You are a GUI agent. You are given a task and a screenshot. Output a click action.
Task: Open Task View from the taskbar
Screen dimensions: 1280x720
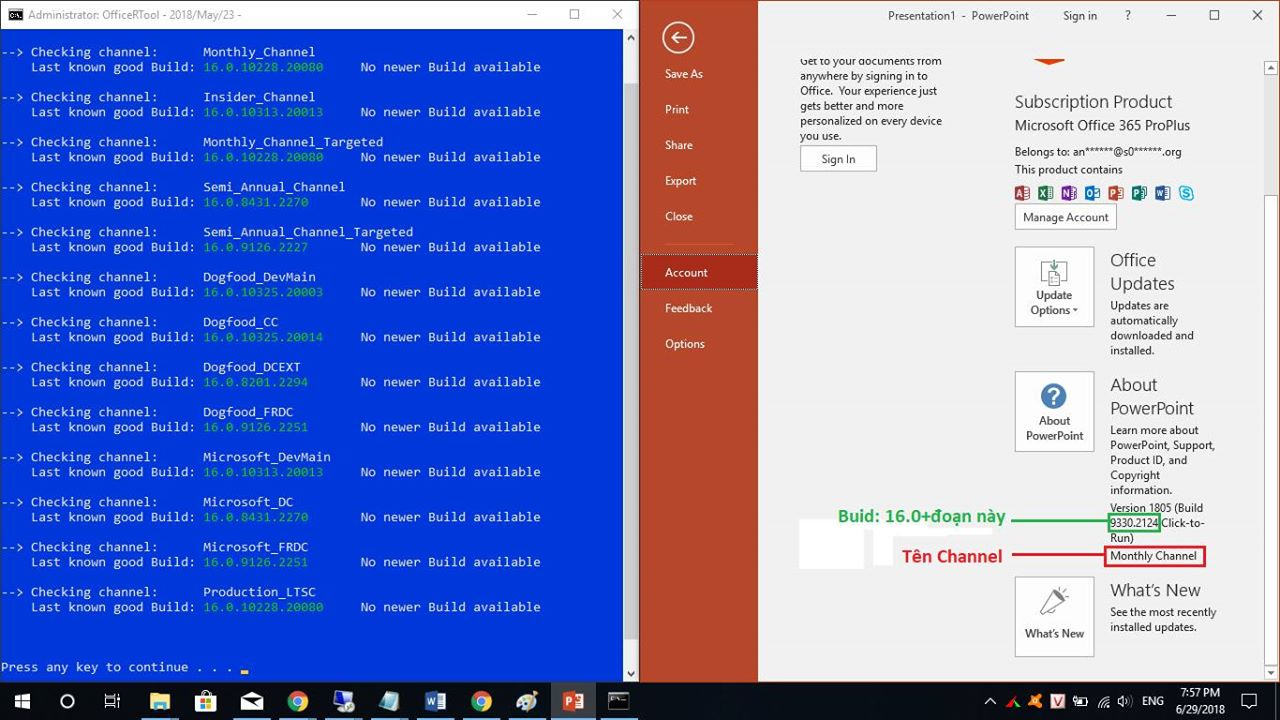pyautogui.click(x=113, y=701)
